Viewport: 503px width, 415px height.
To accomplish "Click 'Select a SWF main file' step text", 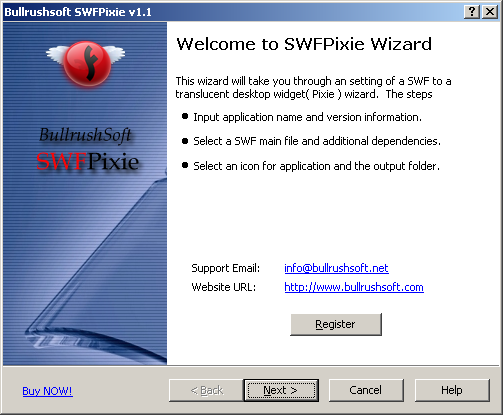I will (x=317, y=141).
